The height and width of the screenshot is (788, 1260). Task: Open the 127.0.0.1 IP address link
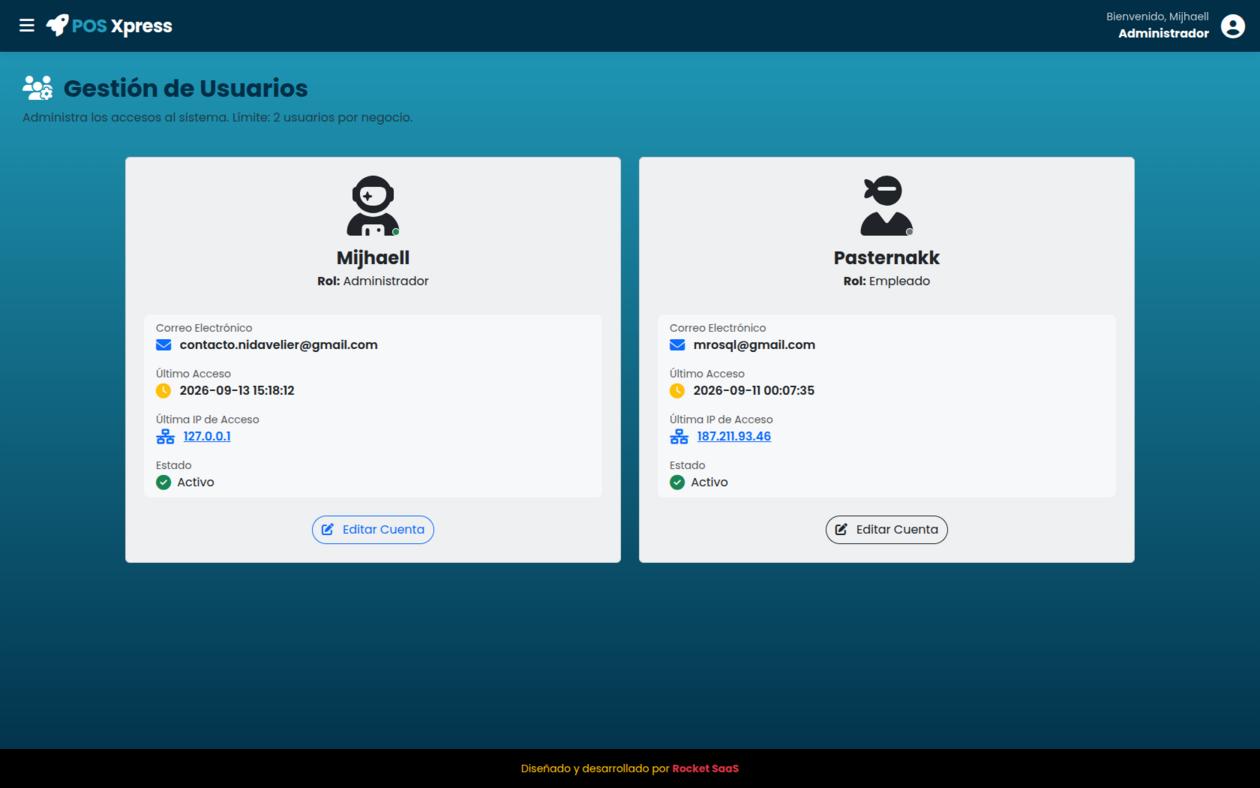click(207, 437)
